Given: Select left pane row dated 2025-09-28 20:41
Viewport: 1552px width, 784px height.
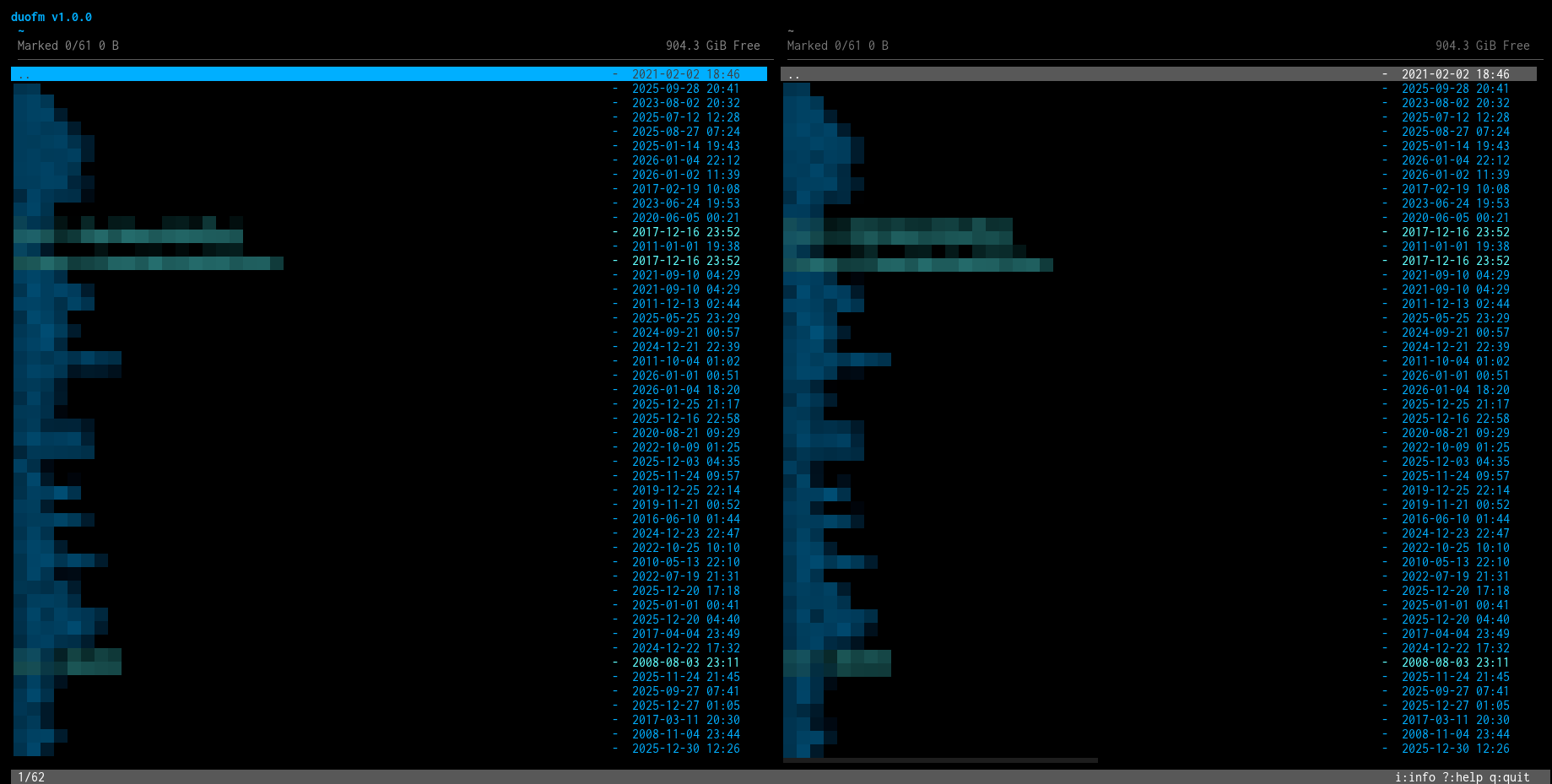Looking at the screenshot, I should 389,89.
